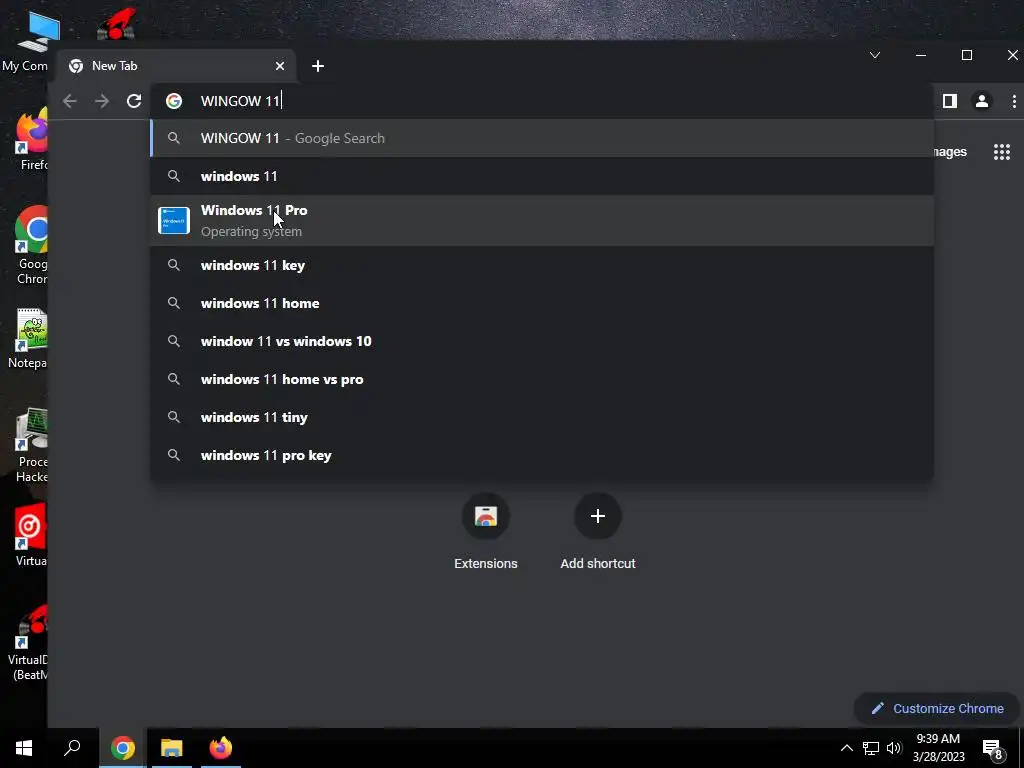
Task: Open the Extensions shortcut tile
Action: [x=486, y=532]
